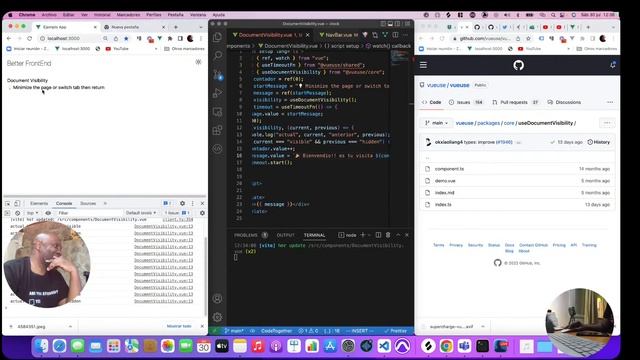The height and width of the screenshot is (360, 640).
Task: Open the GitHub repo tabs overflow menu
Action: point(610,102)
